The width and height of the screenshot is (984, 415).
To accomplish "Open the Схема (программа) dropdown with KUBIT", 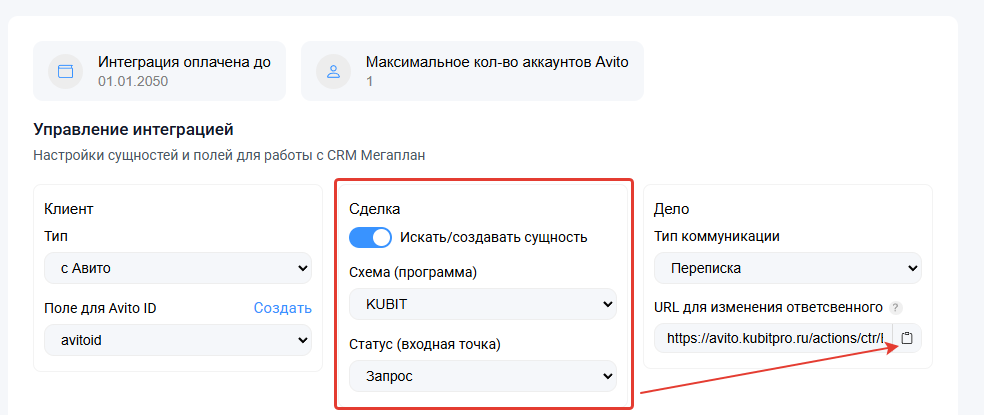I will 483,304.
